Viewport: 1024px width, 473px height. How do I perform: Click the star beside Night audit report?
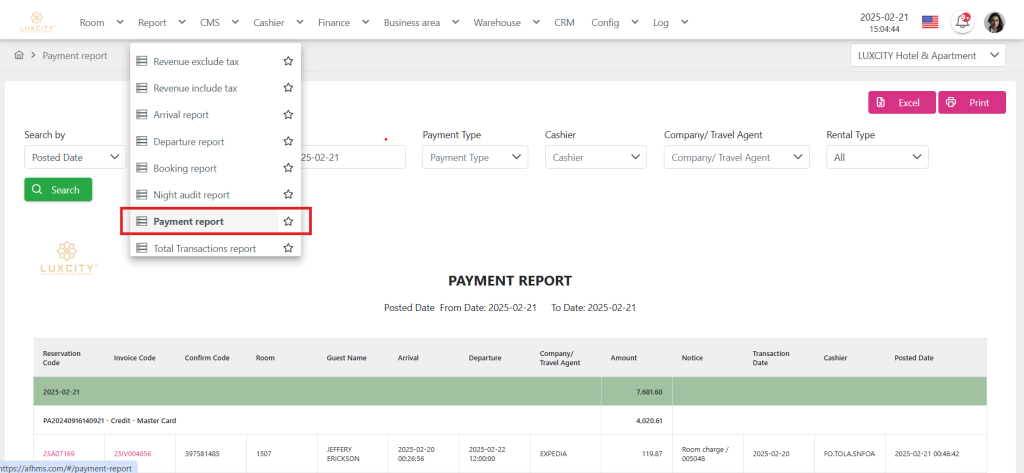click(x=288, y=195)
